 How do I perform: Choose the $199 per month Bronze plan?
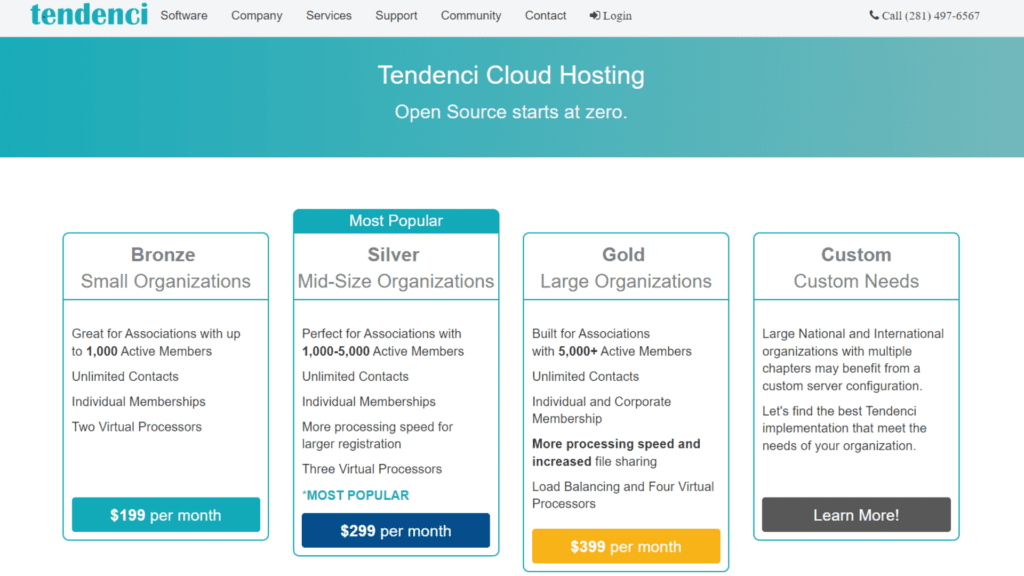tap(166, 515)
